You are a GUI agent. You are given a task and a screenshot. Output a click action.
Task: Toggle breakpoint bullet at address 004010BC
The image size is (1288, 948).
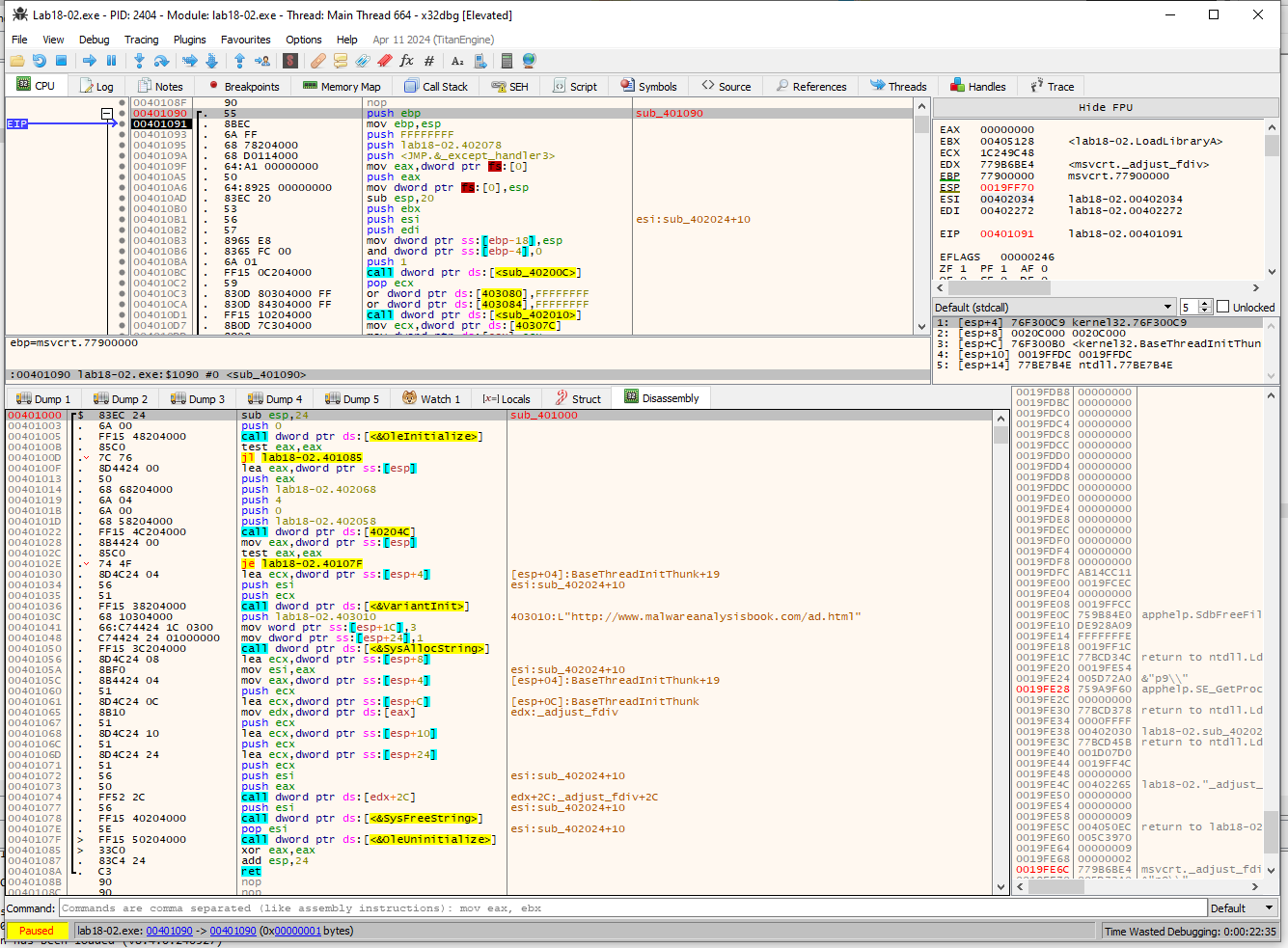click(x=122, y=273)
